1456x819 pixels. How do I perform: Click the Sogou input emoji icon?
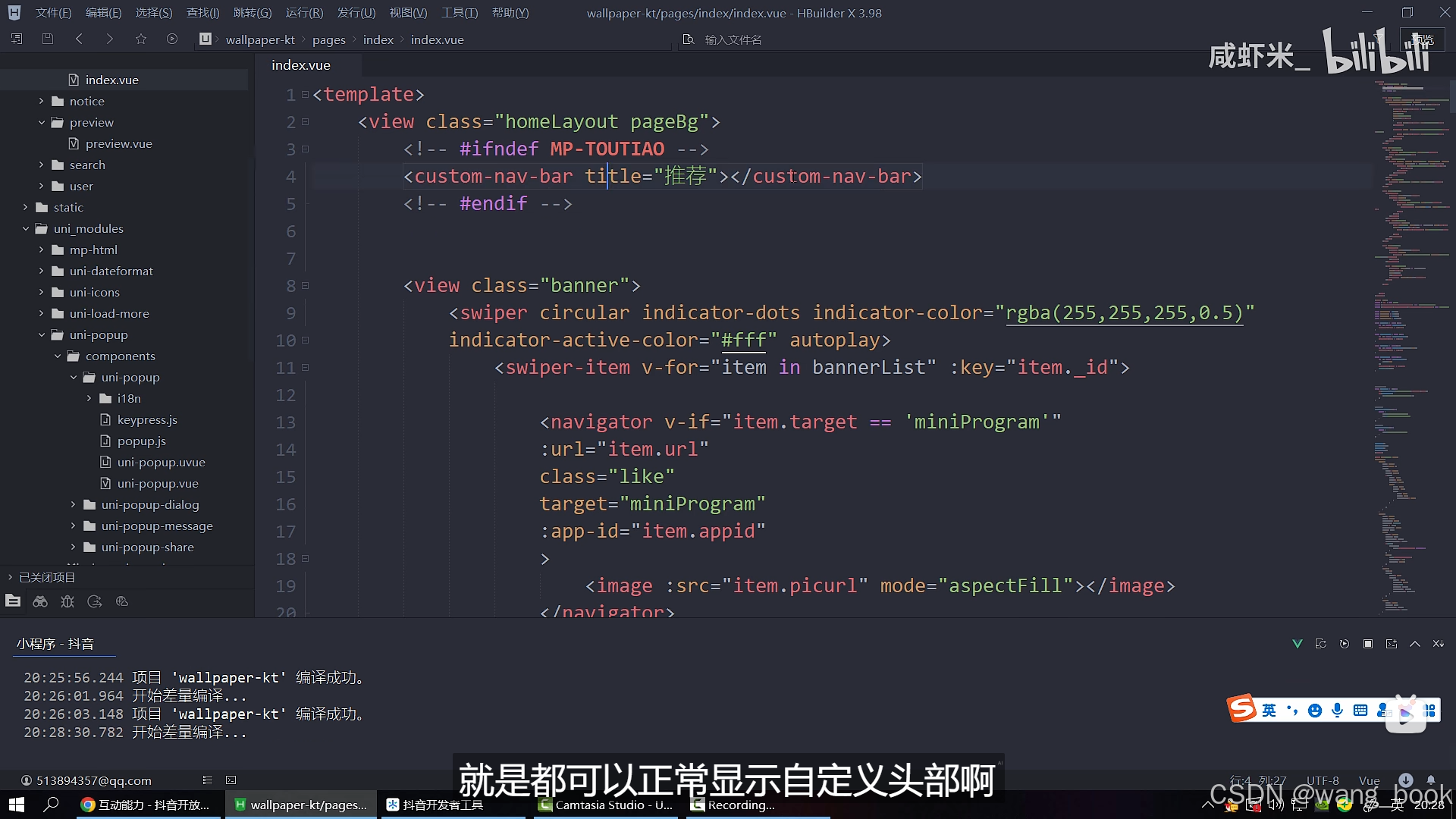(1315, 711)
